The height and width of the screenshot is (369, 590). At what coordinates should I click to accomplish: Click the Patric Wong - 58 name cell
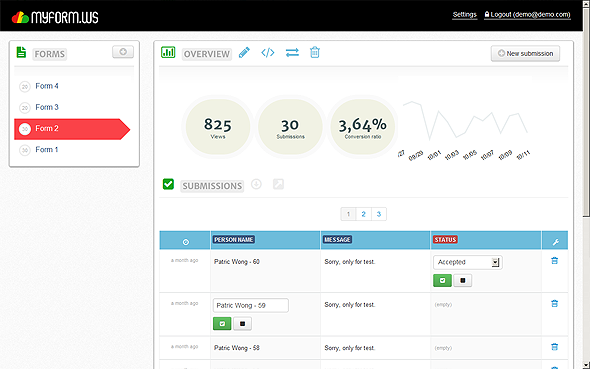[x=237, y=348]
